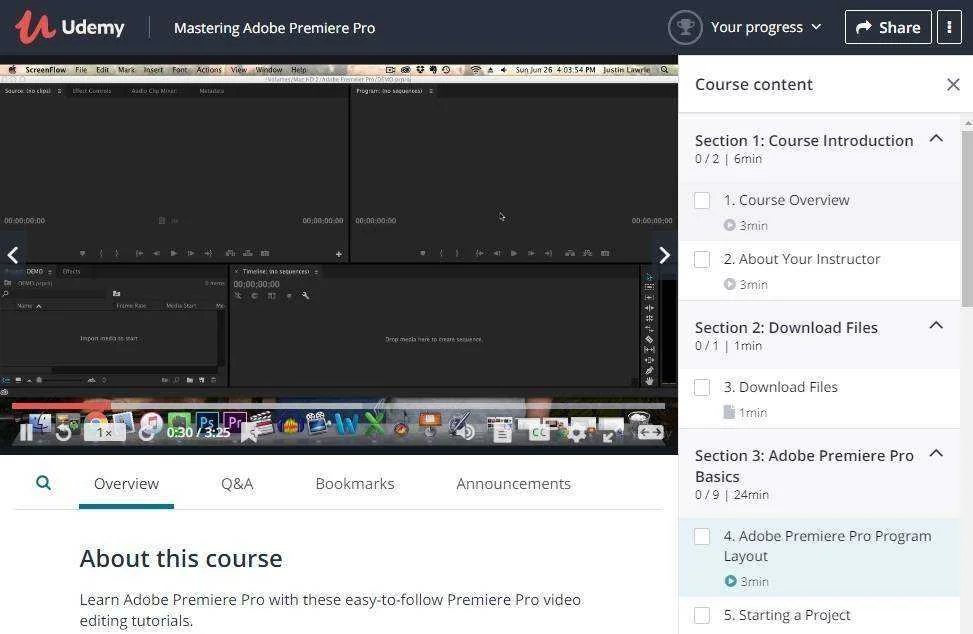This screenshot has height=634, width=973.
Task: Open the three-dot more options menu
Action: pyautogui.click(x=949, y=27)
